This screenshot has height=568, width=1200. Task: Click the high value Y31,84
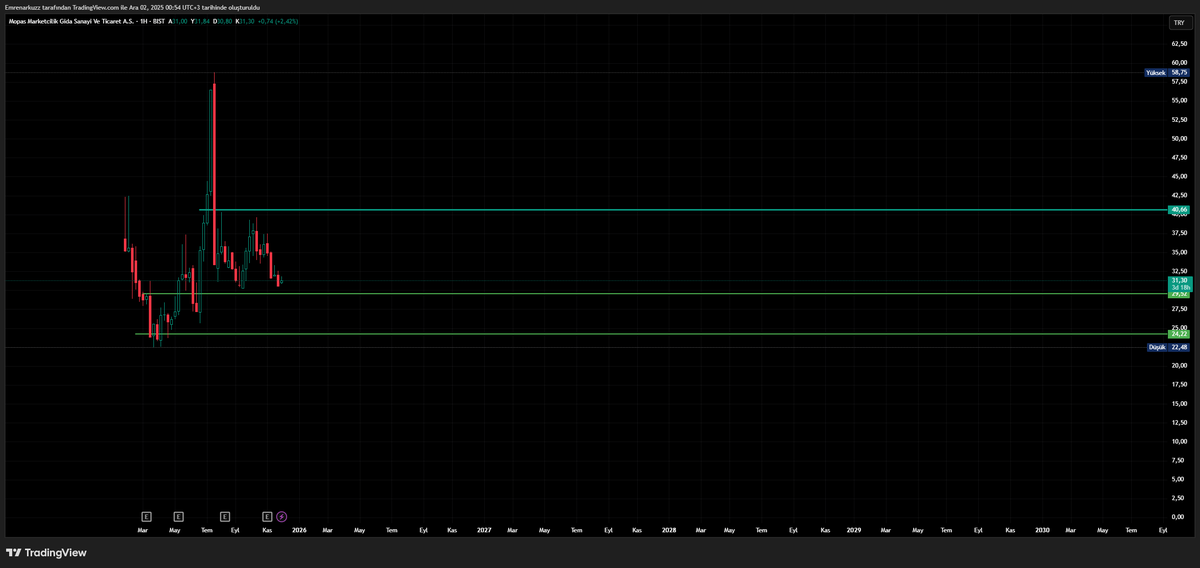[200, 20]
